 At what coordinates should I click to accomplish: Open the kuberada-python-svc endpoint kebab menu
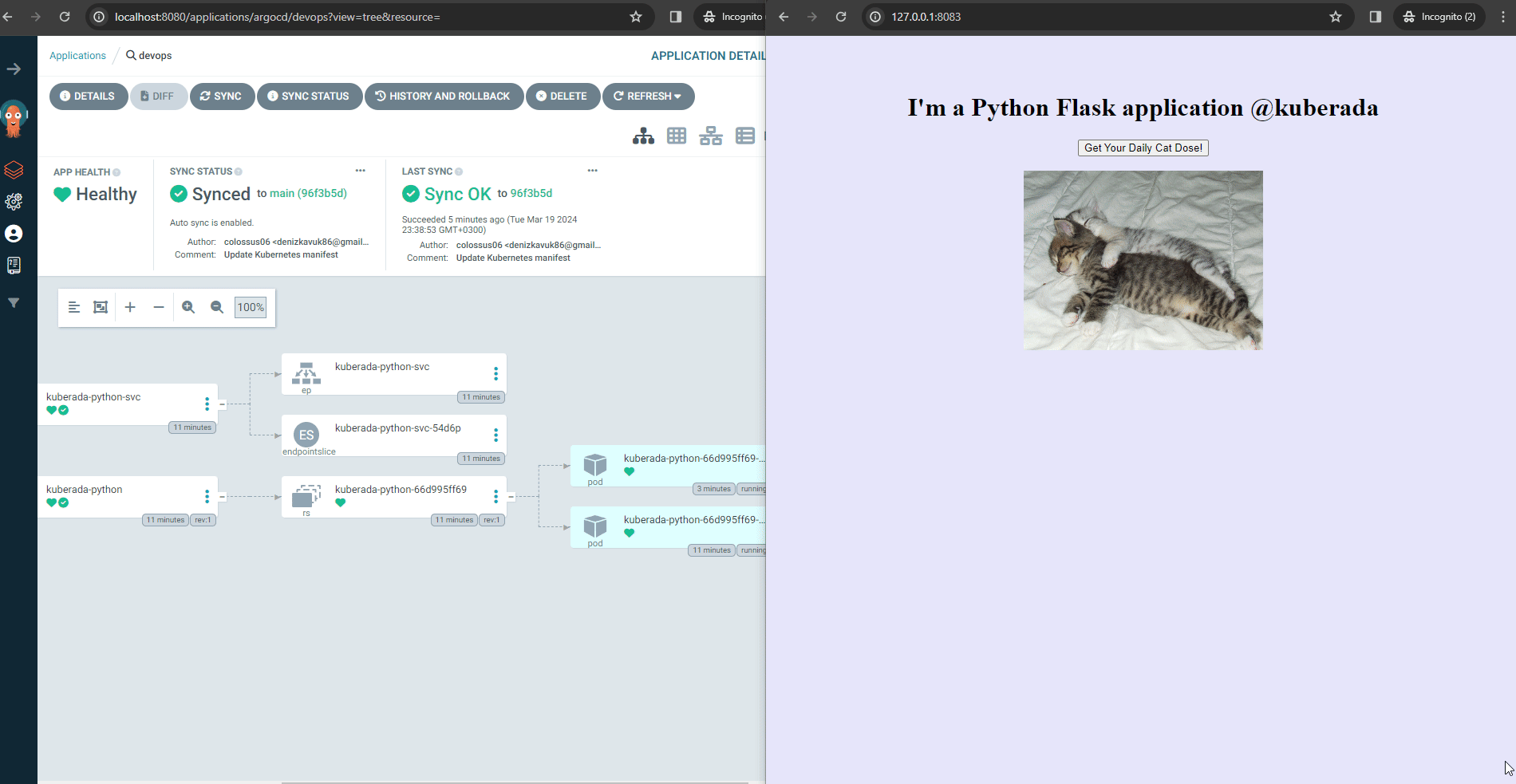coord(495,374)
